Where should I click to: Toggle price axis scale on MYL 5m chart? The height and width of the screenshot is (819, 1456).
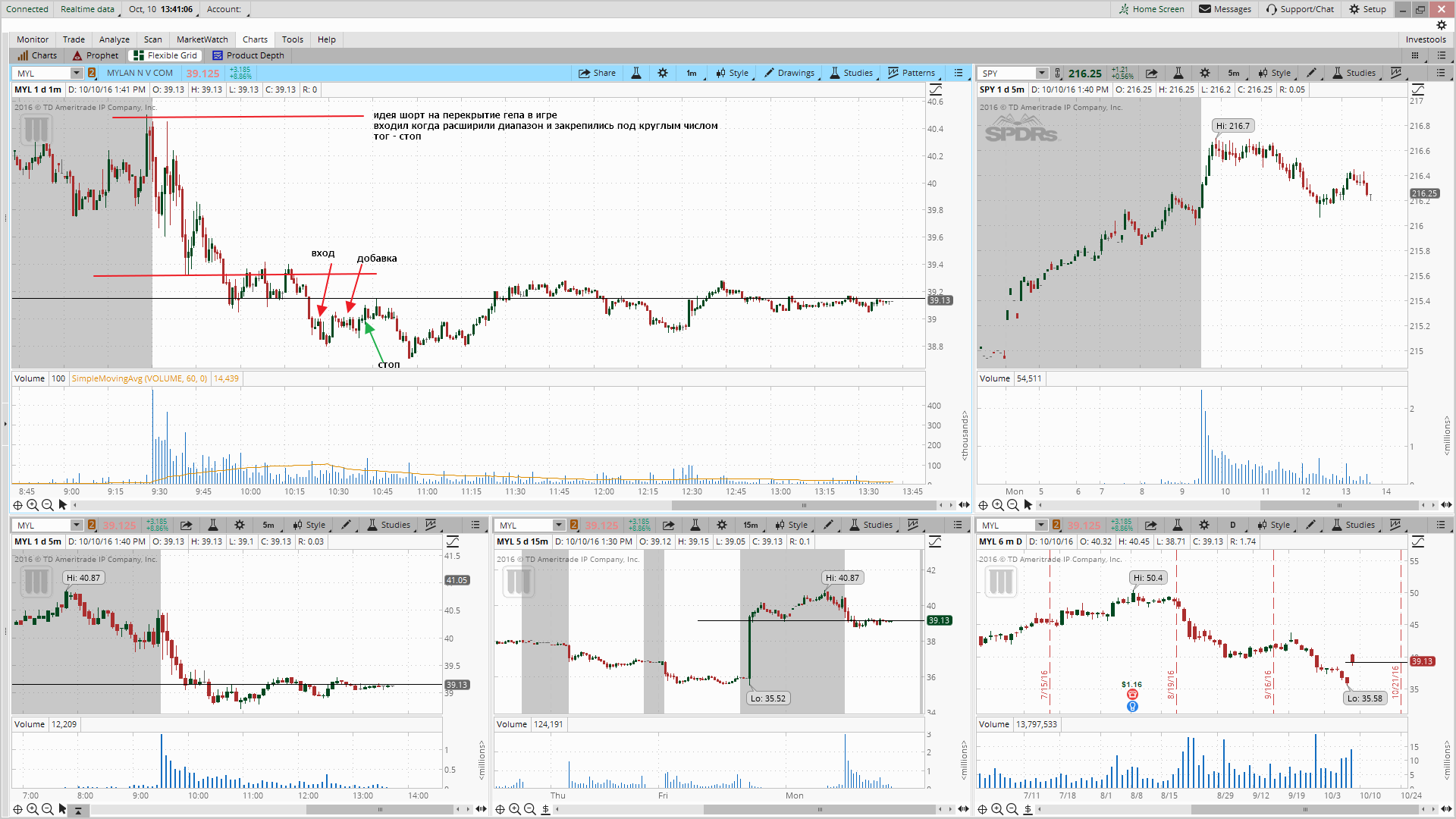pyautogui.click(x=453, y=541)
